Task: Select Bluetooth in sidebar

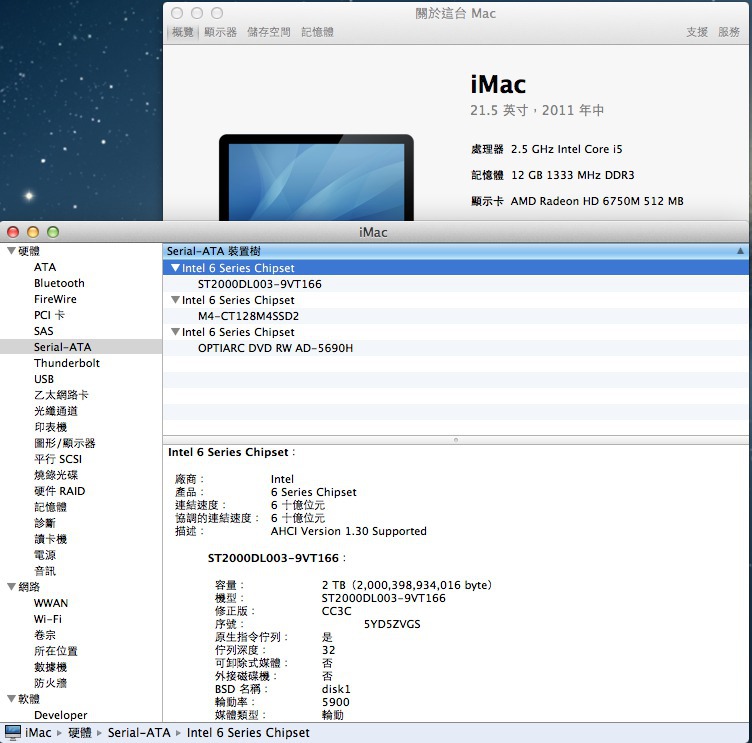Action: coord(59,283)
